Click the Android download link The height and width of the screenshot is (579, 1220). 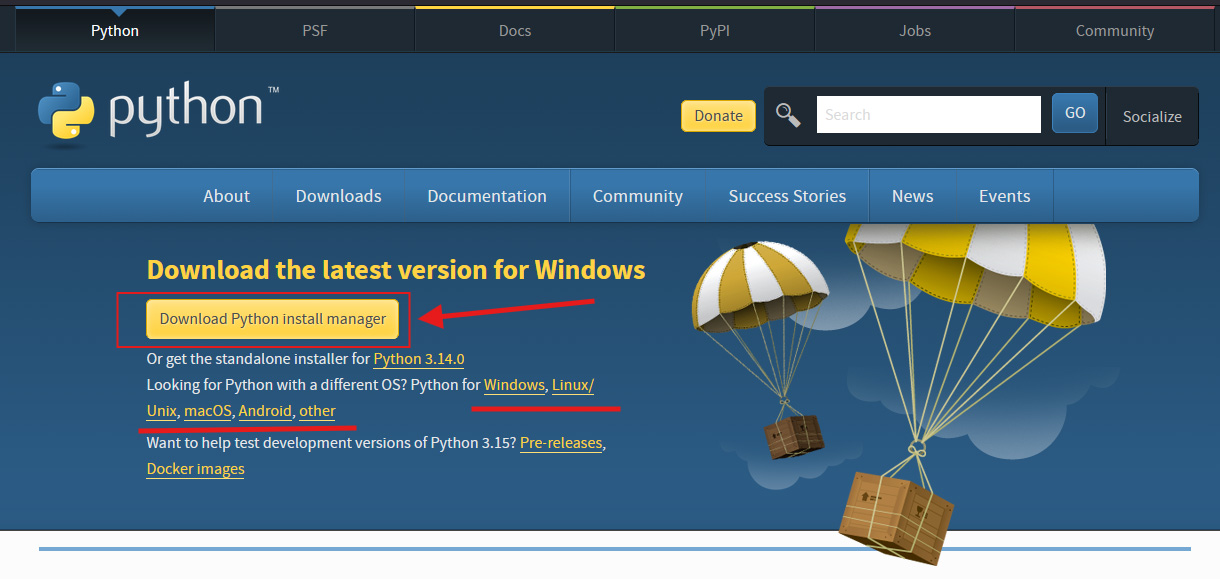point(265,411)
